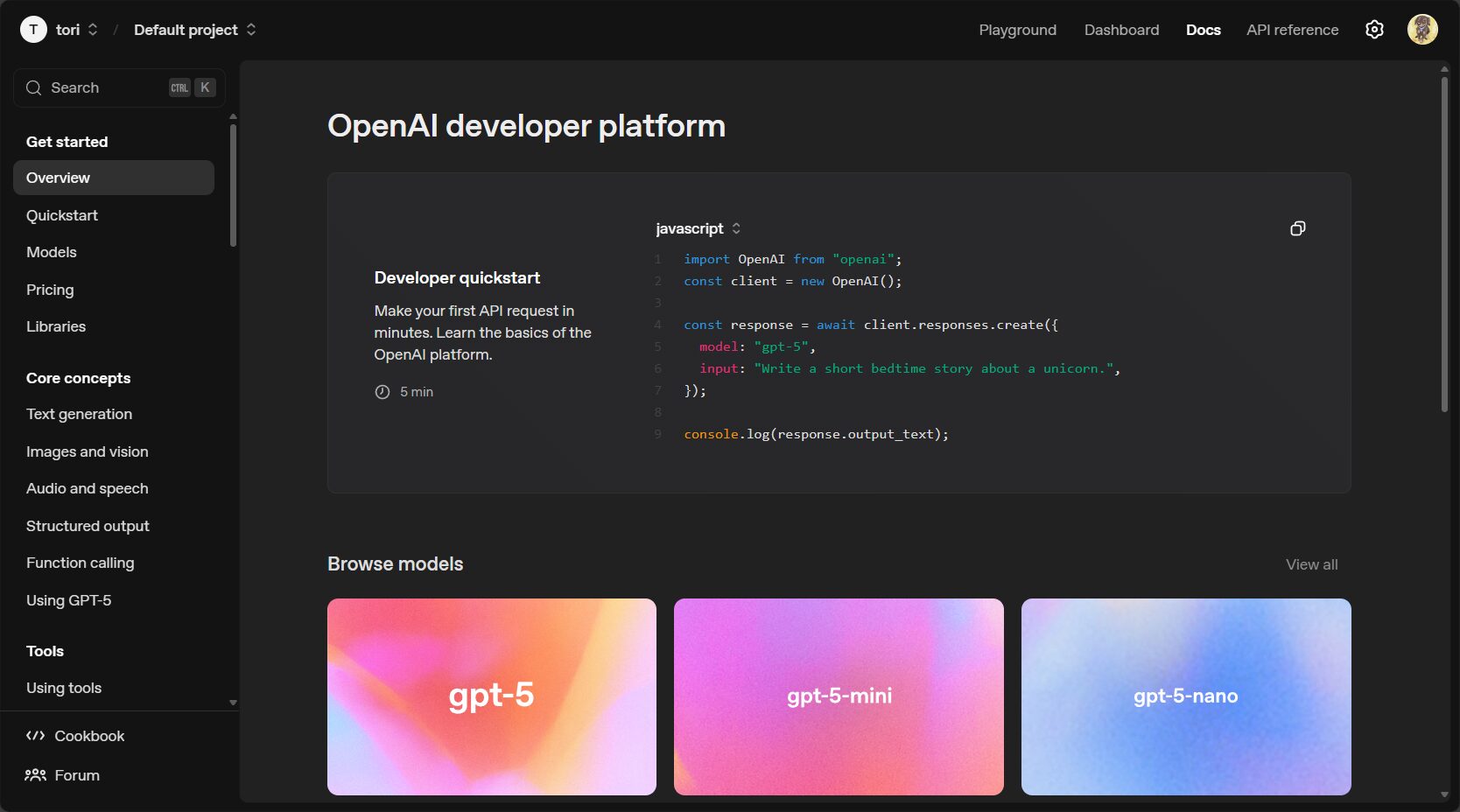Open the Libraries sidebar item

pos(56,326)
